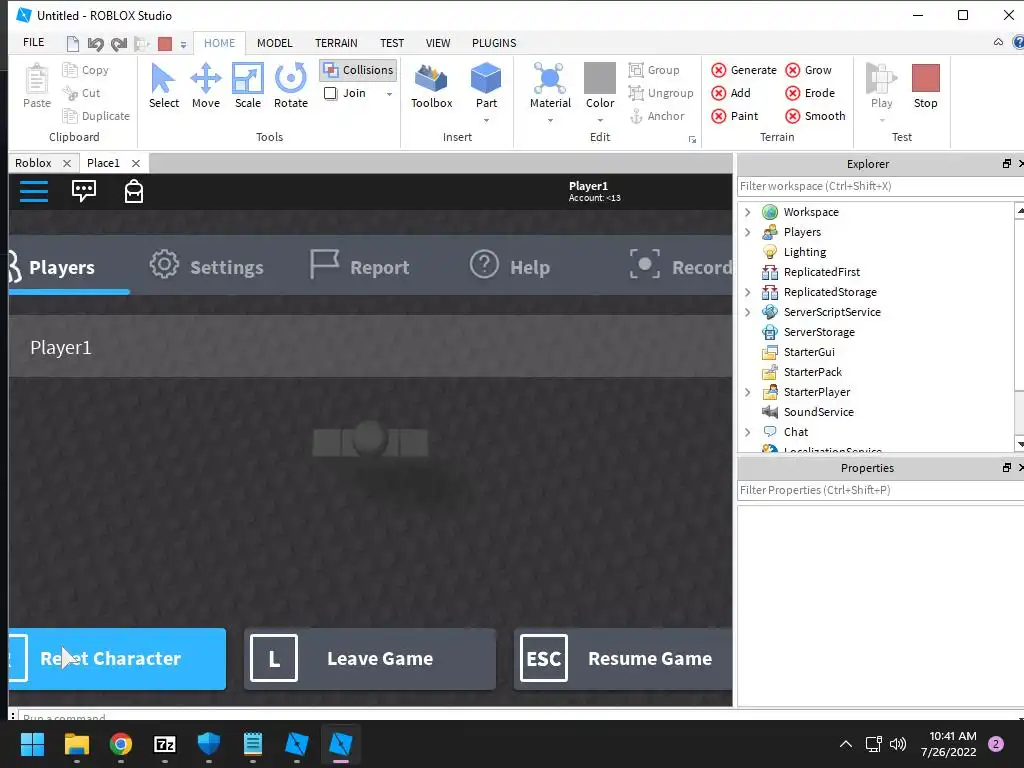This screenshot has height=768, width=1024.
Task: Open the Join options dropdown arrow
Action: [389, 94]
